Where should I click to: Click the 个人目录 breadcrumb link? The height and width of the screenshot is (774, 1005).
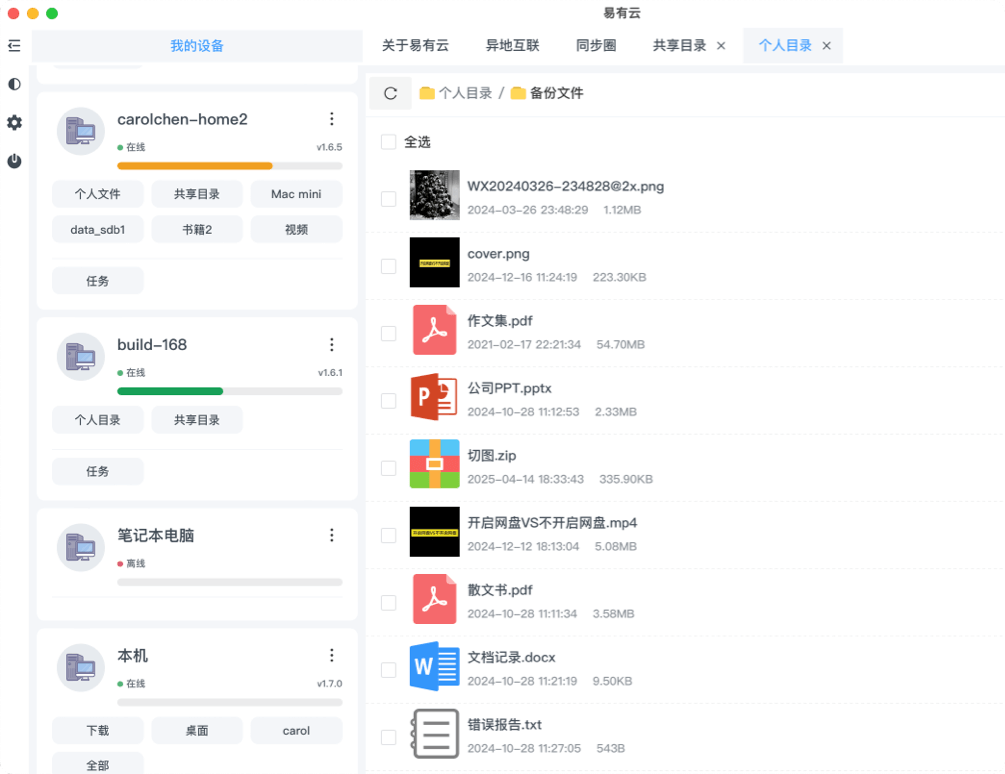[465, 93]
